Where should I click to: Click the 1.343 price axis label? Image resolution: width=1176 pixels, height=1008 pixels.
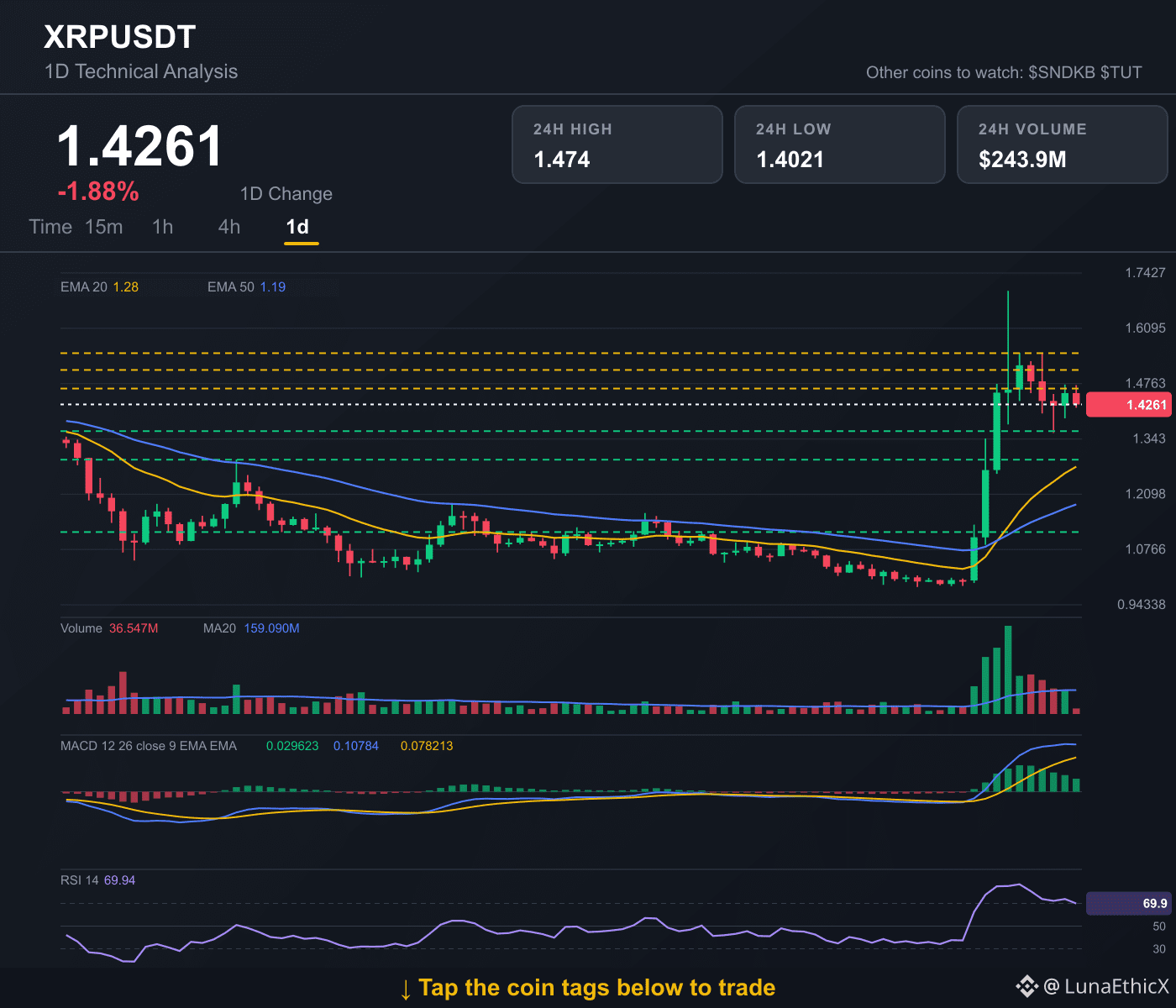(x=1149, y=438)
